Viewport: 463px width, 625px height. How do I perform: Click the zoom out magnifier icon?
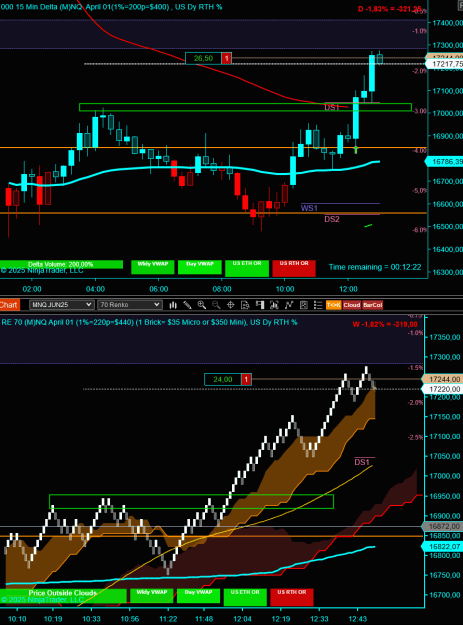coord(216,305)
